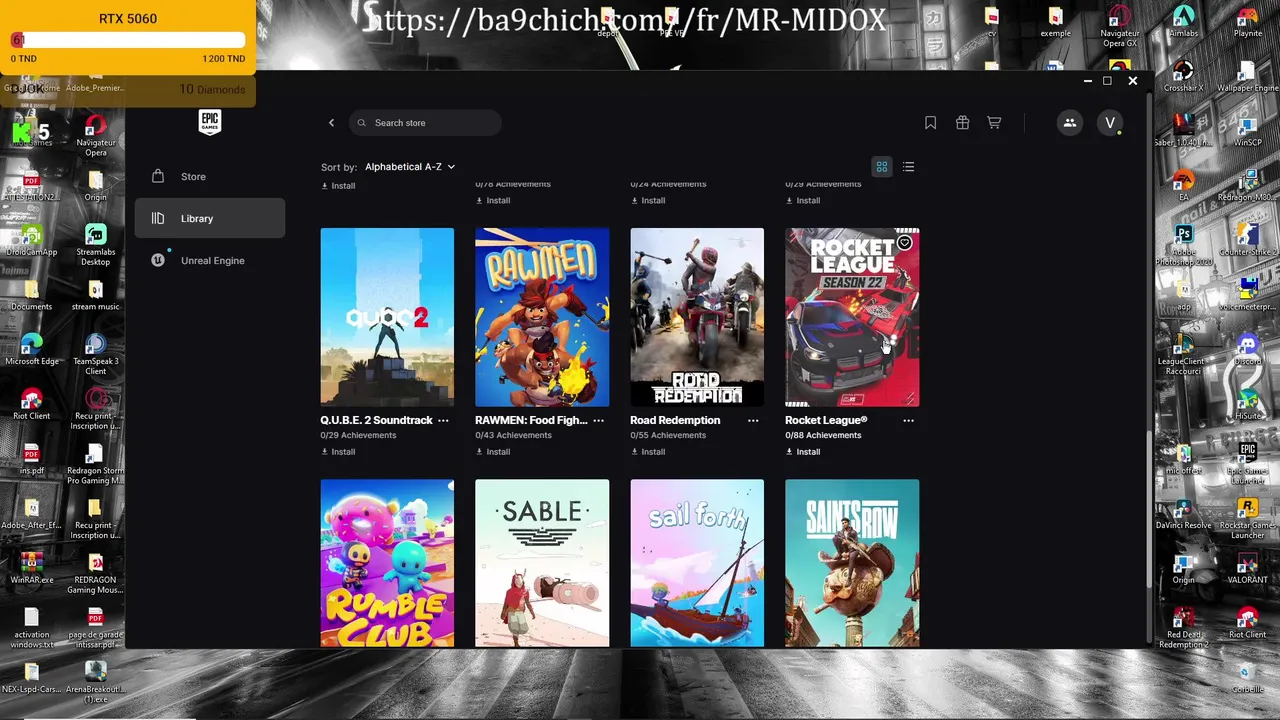The width and height of the screenshot is (1280, 720).
Task: Go back using the arrow beside search
Action: pyautogui.click(x=331, y=123)
